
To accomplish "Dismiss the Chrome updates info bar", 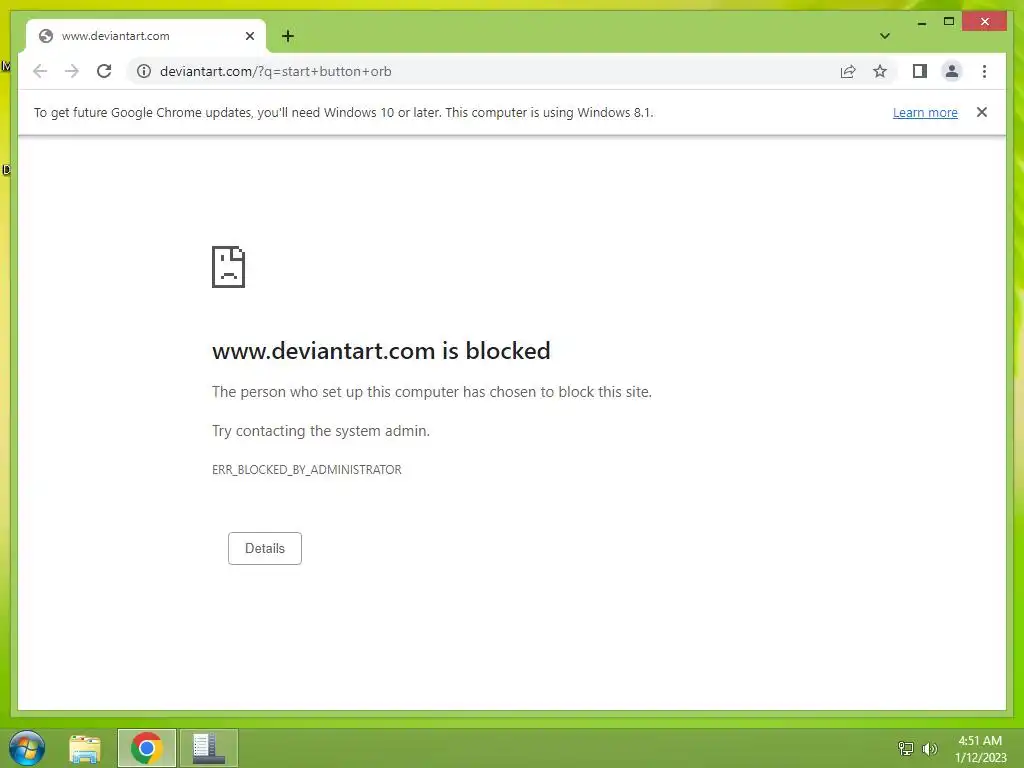I will click(982, 112).
